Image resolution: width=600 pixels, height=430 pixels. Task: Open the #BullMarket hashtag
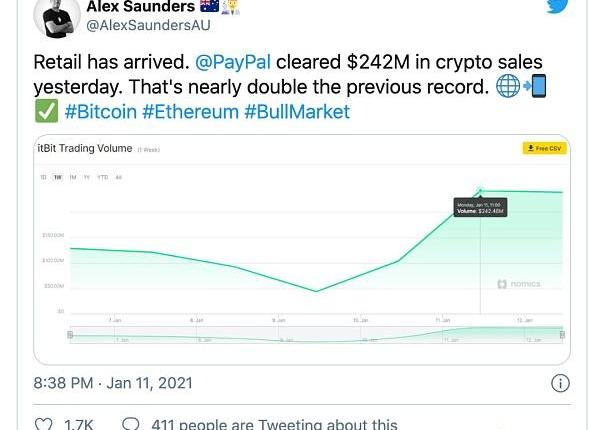pos(297,111)
